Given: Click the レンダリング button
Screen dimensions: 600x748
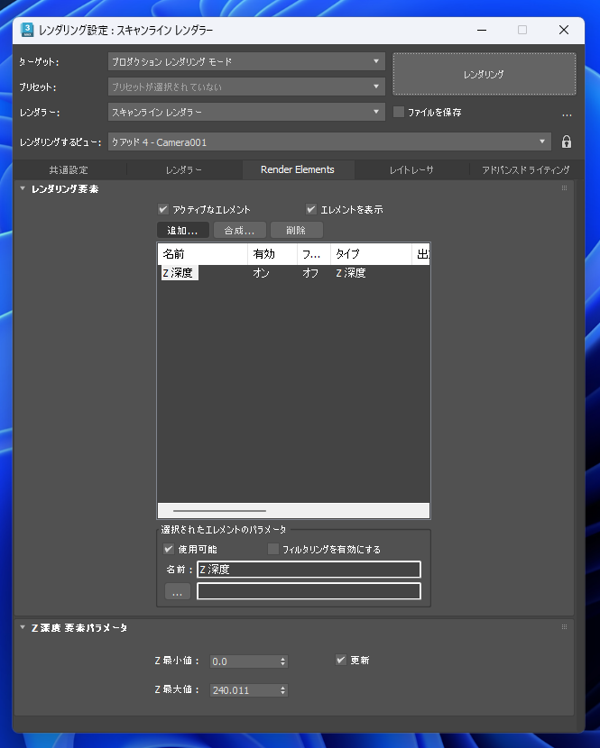Looking at the screenshot, I should 484,74.
